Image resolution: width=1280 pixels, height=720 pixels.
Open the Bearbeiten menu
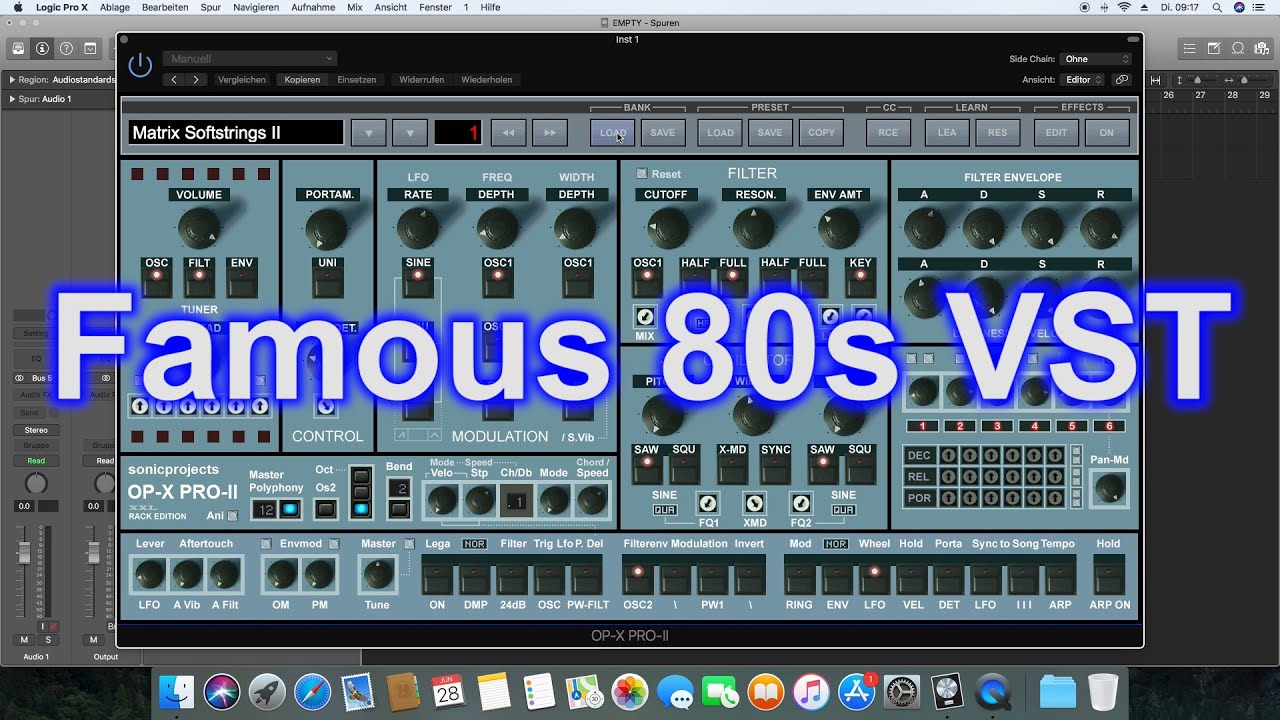(165, 7)
